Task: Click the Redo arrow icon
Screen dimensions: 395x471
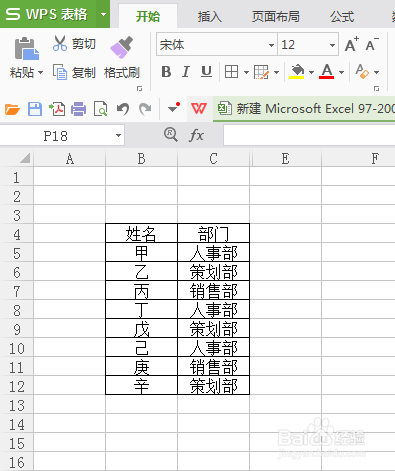Action: 145,109
